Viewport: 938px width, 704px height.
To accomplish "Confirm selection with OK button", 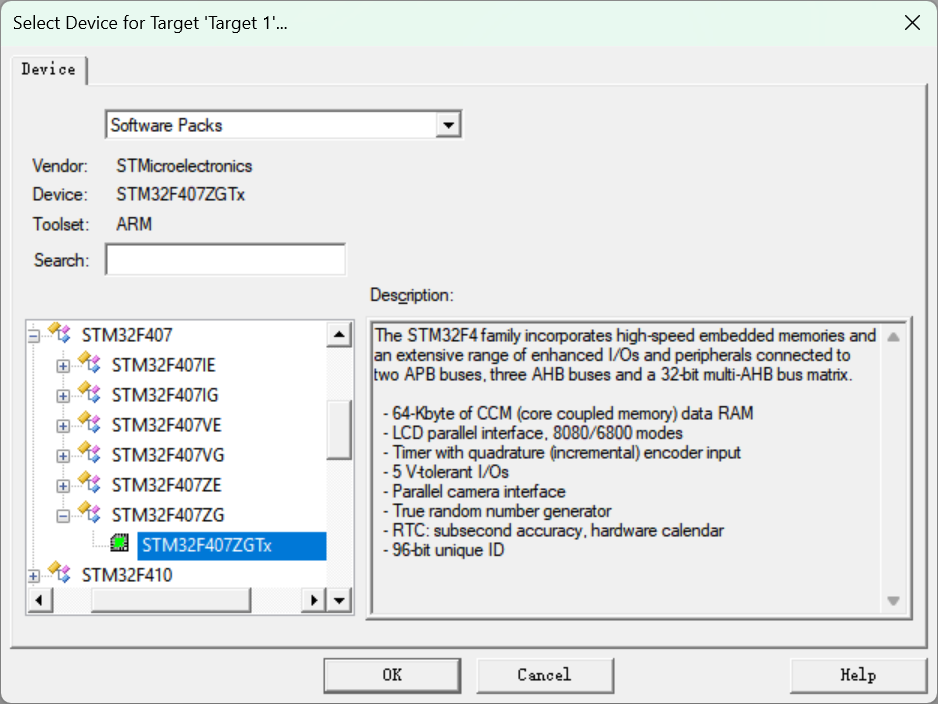I will [x=392, y=675].
